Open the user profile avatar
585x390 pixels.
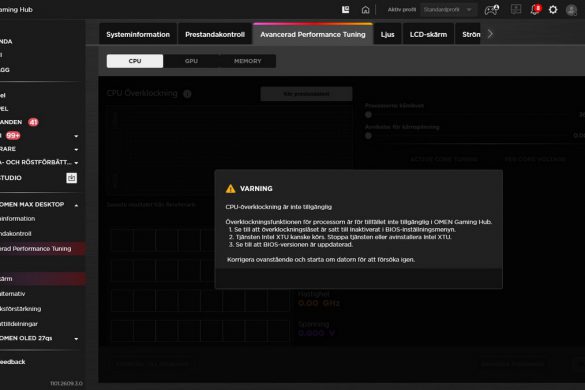tap(571, 10)
